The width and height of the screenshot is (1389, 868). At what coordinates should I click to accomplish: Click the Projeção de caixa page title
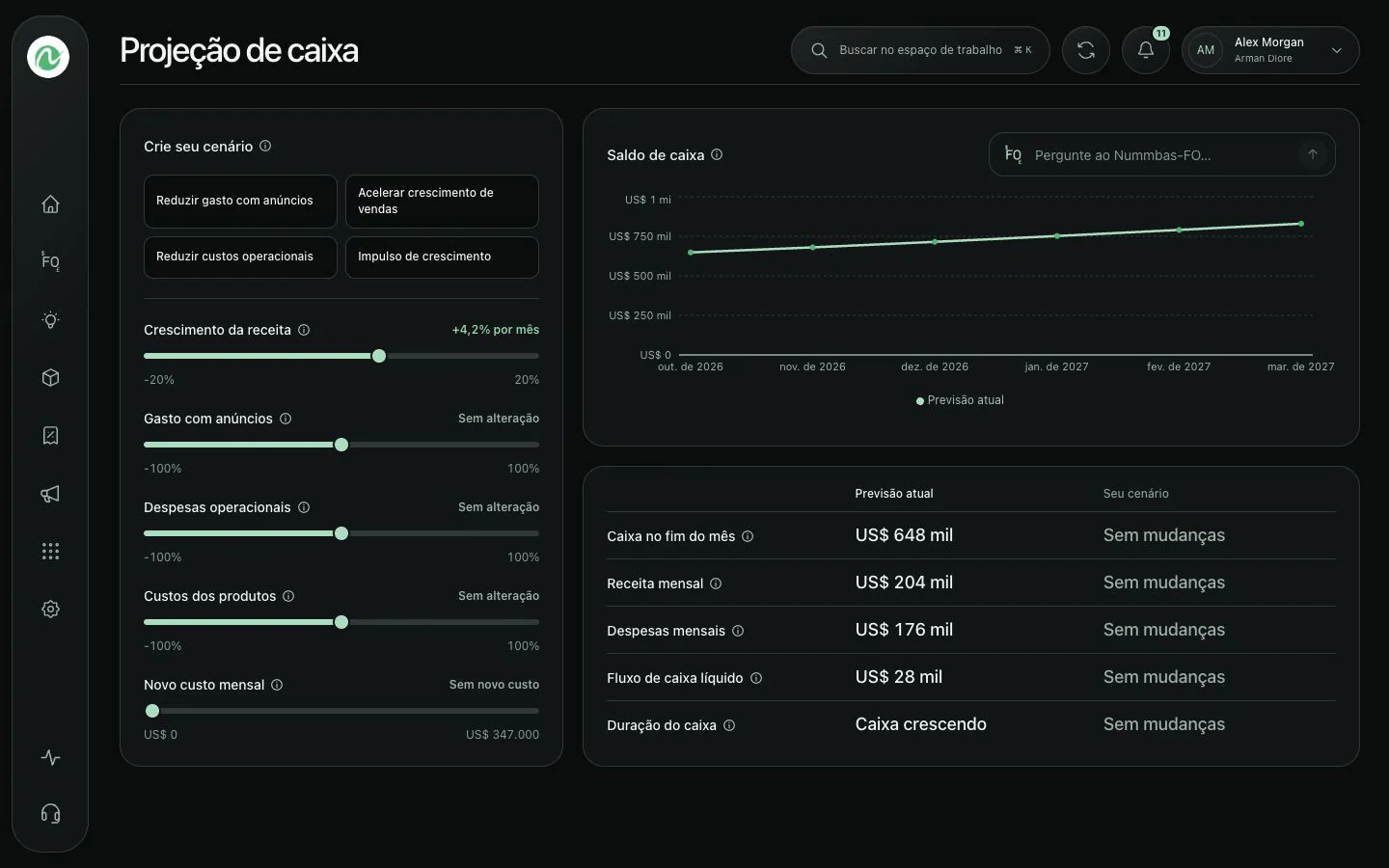tap(239, 50)
